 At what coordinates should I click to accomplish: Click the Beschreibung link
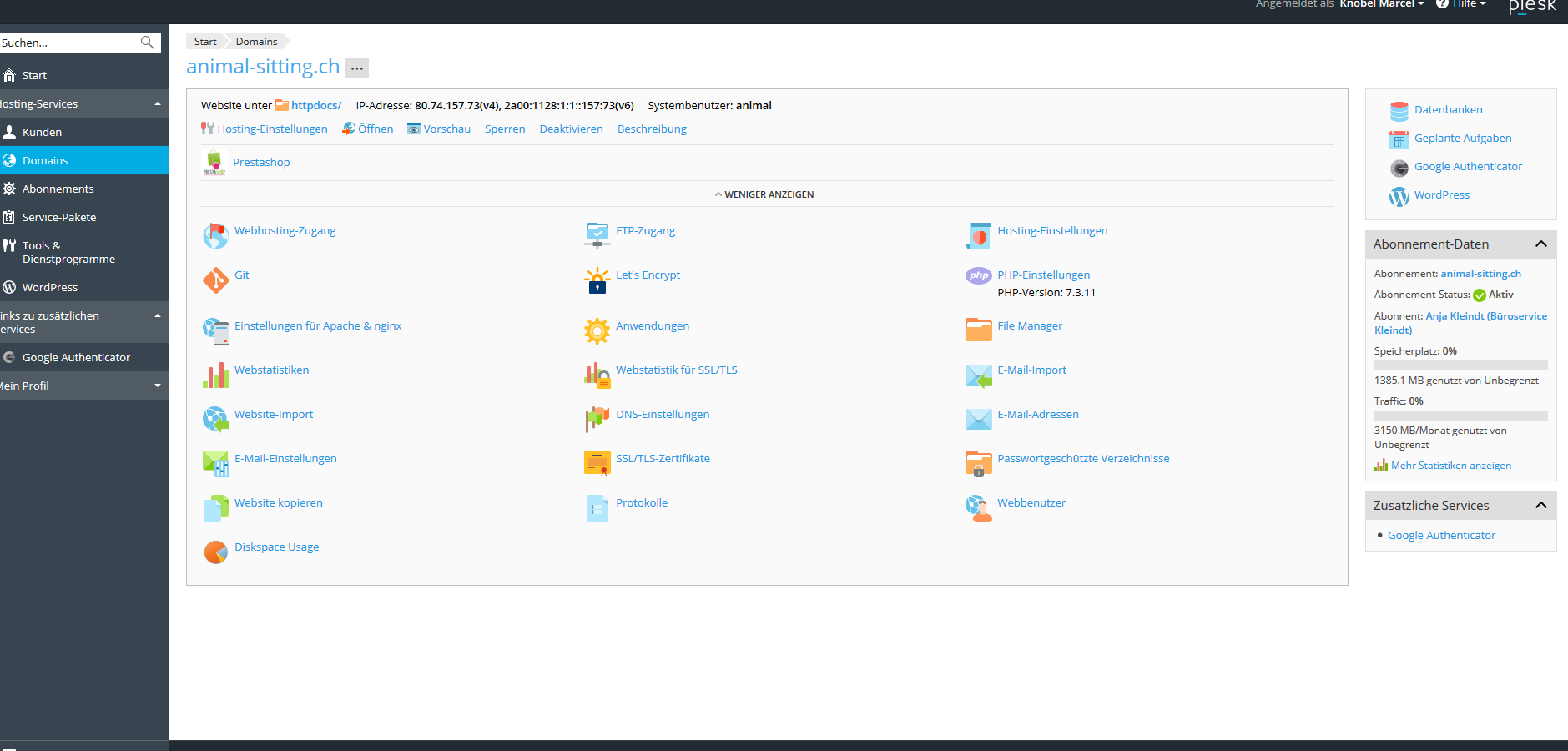click(652, 129)
